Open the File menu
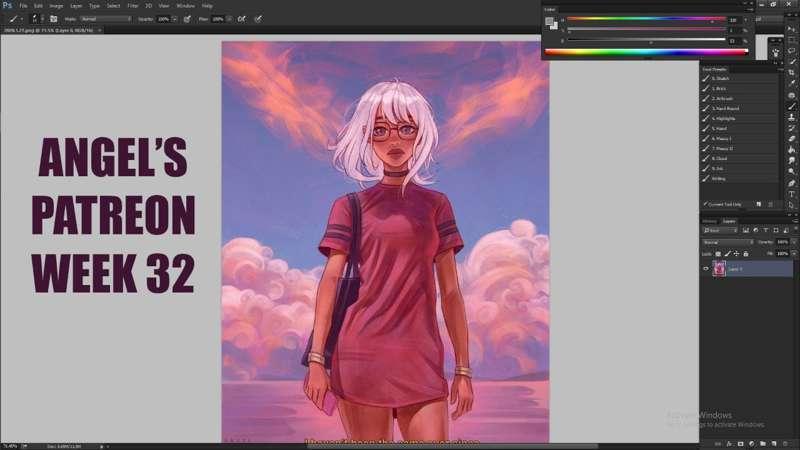 coord(23,6)
